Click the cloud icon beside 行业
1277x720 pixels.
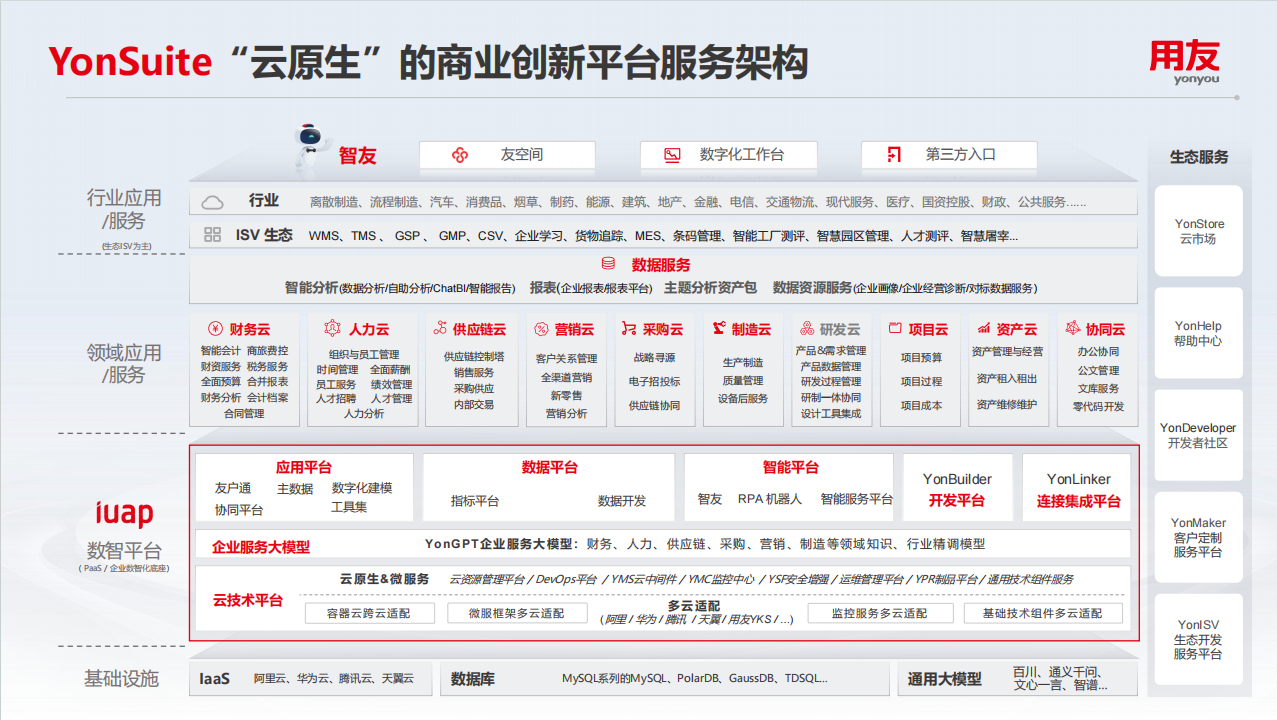coord(212,202)
